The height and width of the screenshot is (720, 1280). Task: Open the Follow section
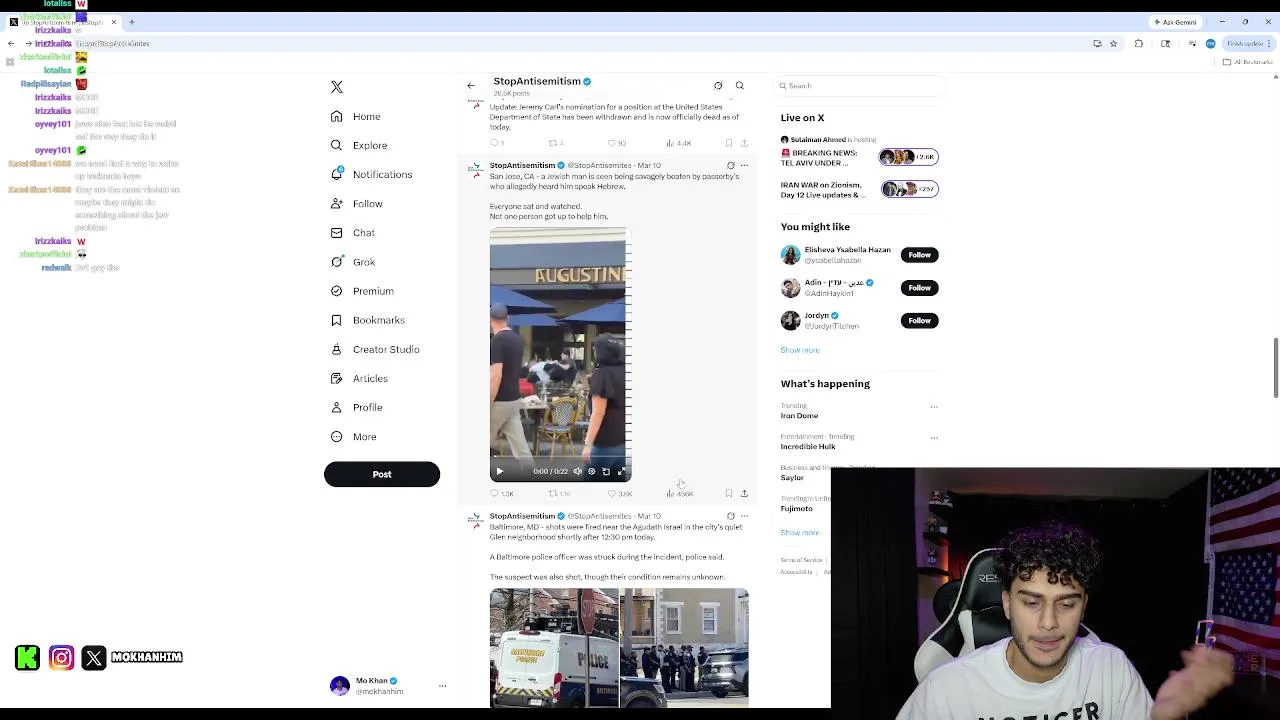pyautogui.click(x=357, y=203)
